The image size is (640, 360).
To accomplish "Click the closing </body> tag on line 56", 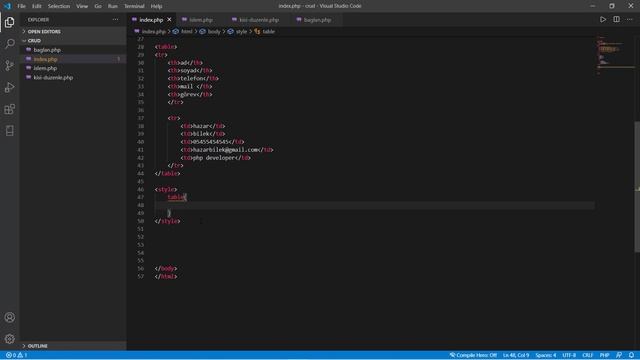I will point(166,269).
